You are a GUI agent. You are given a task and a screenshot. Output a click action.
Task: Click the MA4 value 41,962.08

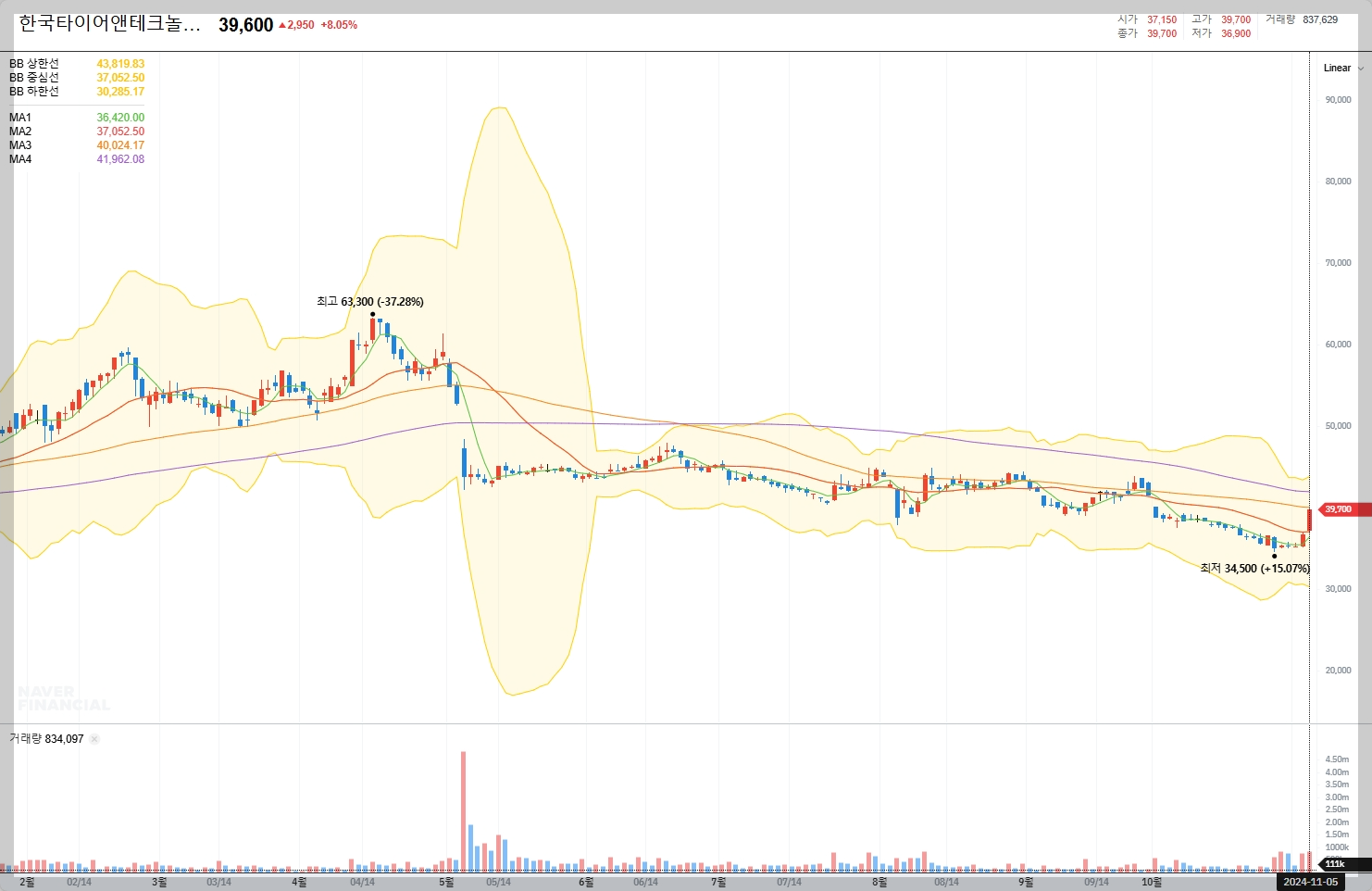[x=120, y=159]
